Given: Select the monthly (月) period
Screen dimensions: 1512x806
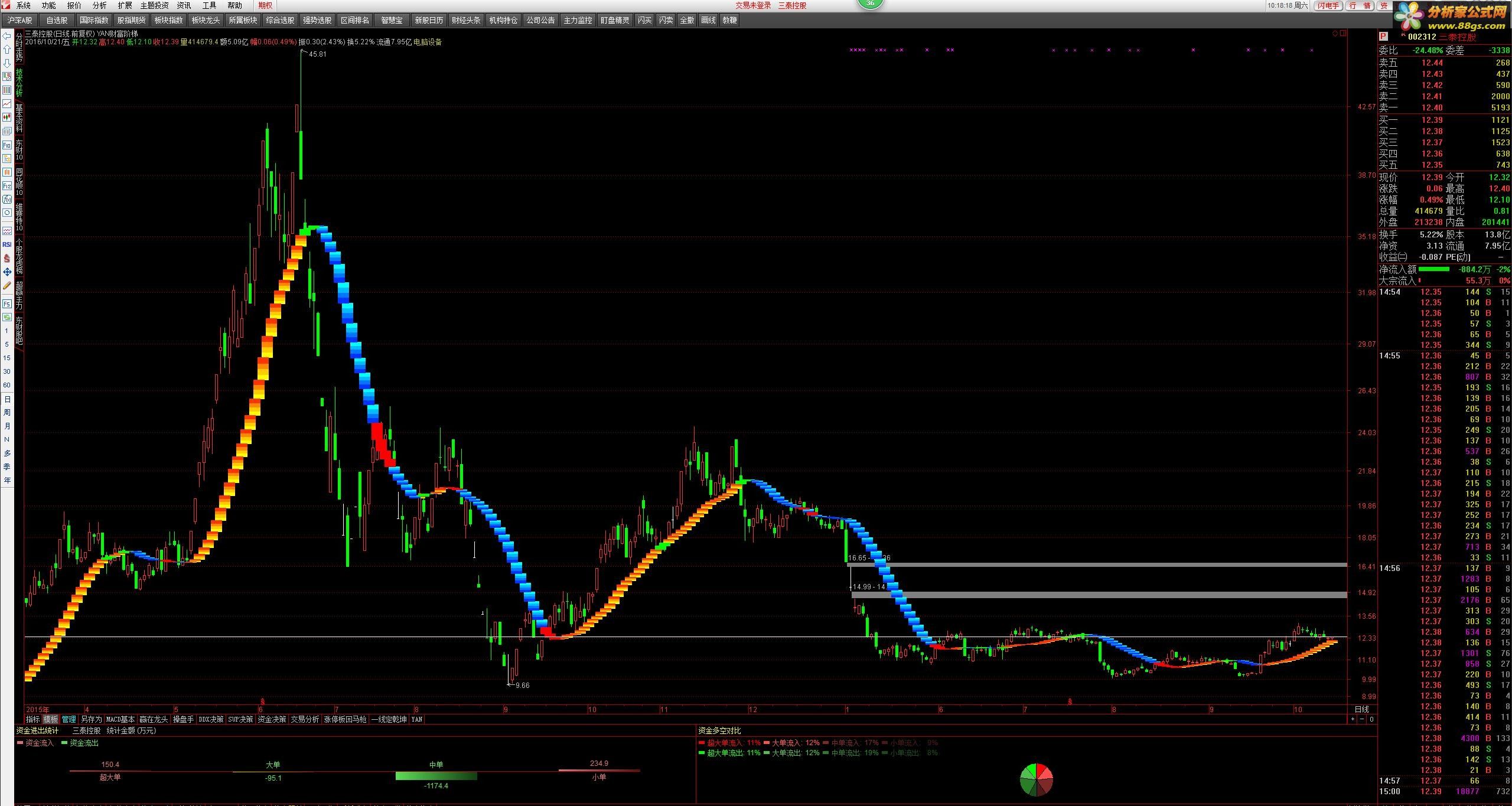Looking at the screenshot, I should coord(7,426).
